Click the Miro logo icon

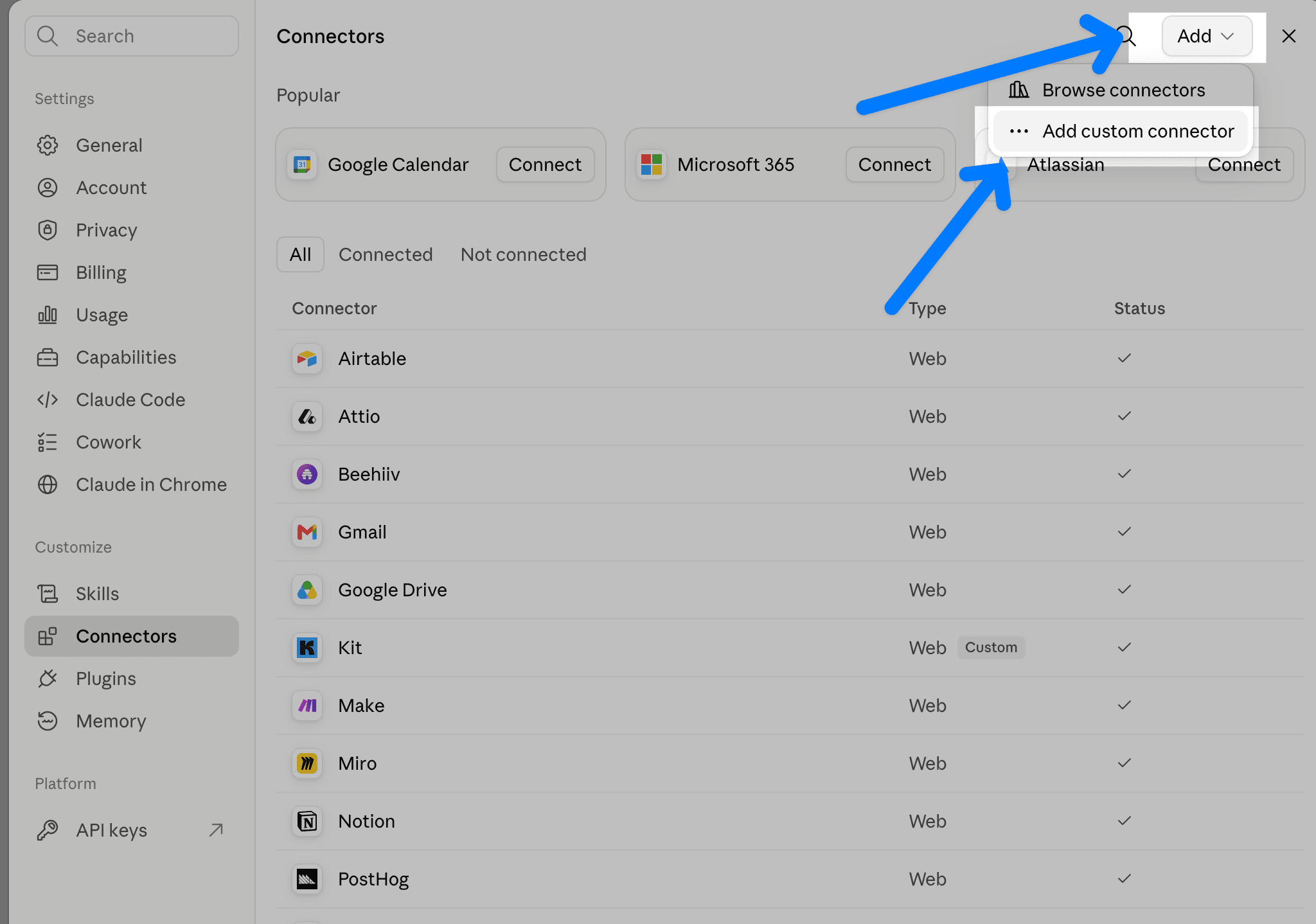[307, 763]
